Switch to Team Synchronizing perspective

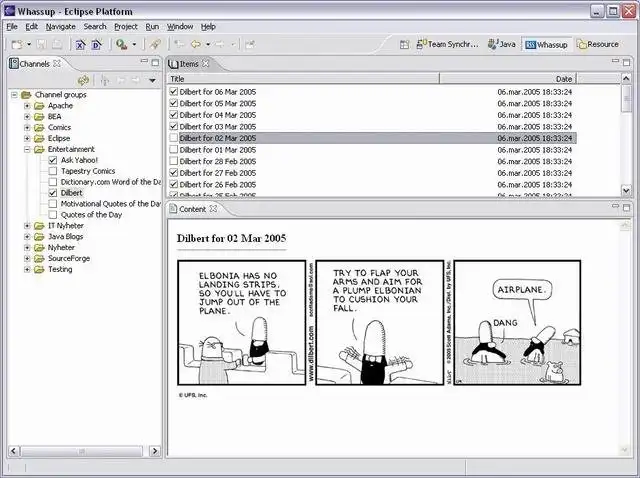(447, 44)
